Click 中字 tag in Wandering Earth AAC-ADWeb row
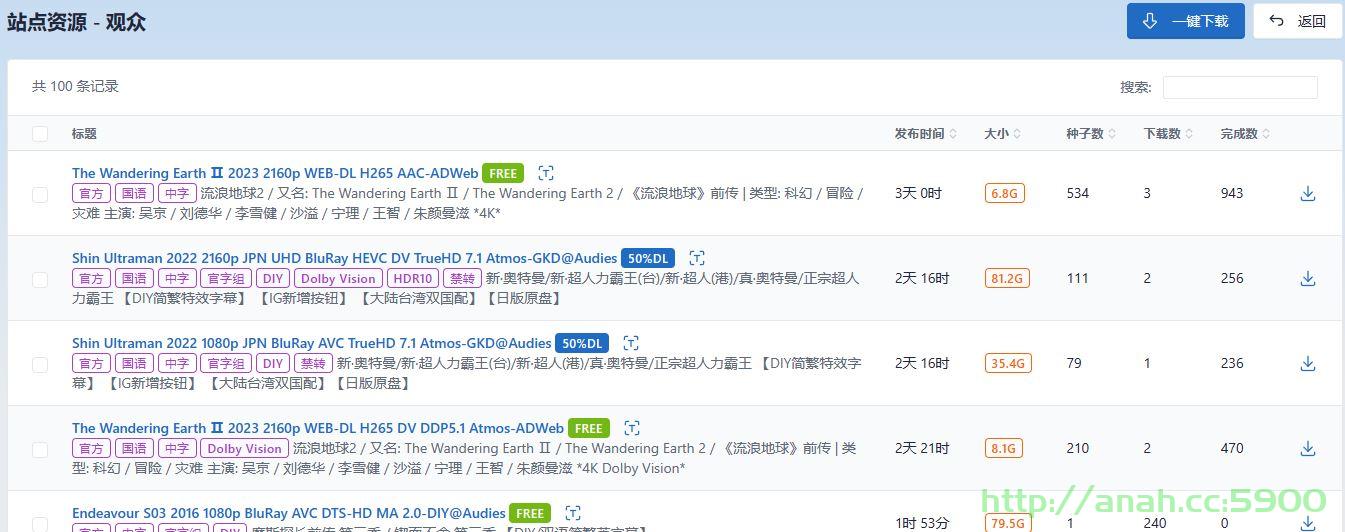The height and width of the screenshot is (532, 1345). tap(177, 194)
